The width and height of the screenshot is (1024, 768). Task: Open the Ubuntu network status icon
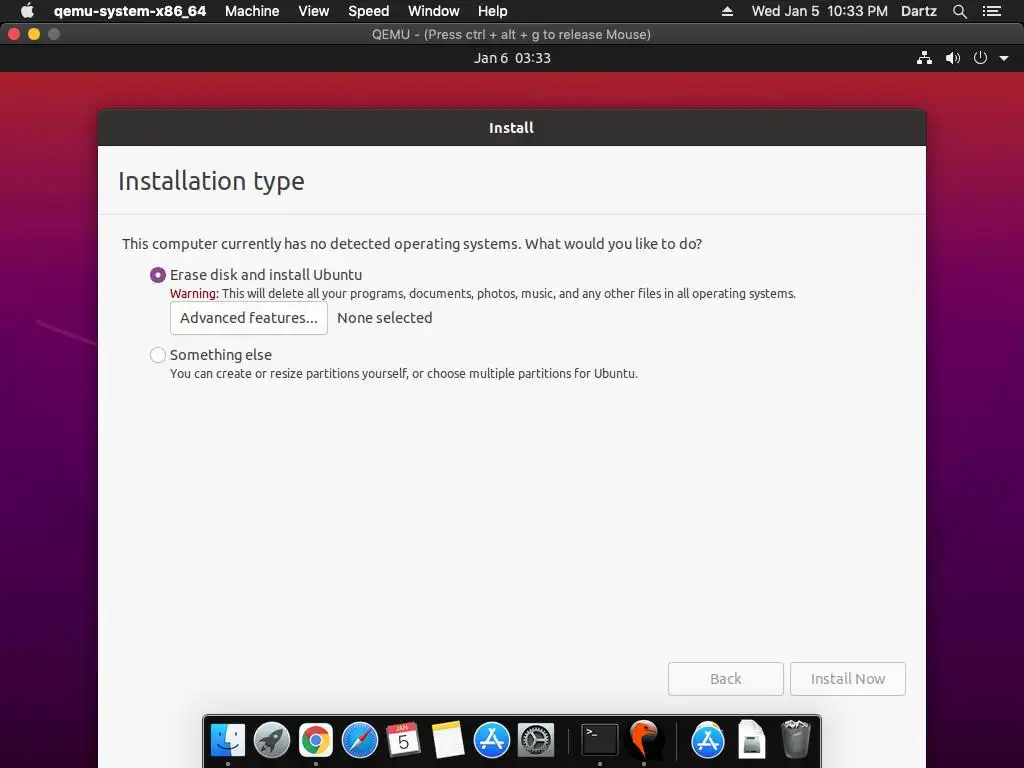(x=924, y=58)
